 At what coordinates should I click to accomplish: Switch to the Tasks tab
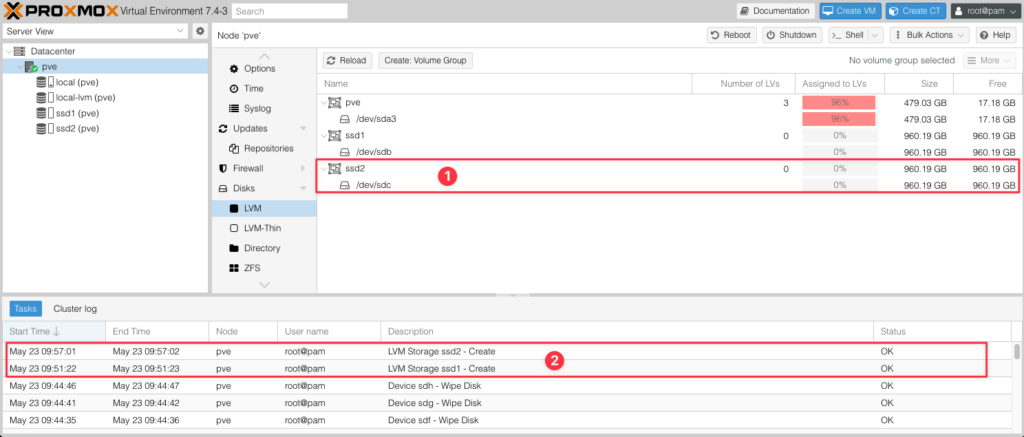pos(25,309)
